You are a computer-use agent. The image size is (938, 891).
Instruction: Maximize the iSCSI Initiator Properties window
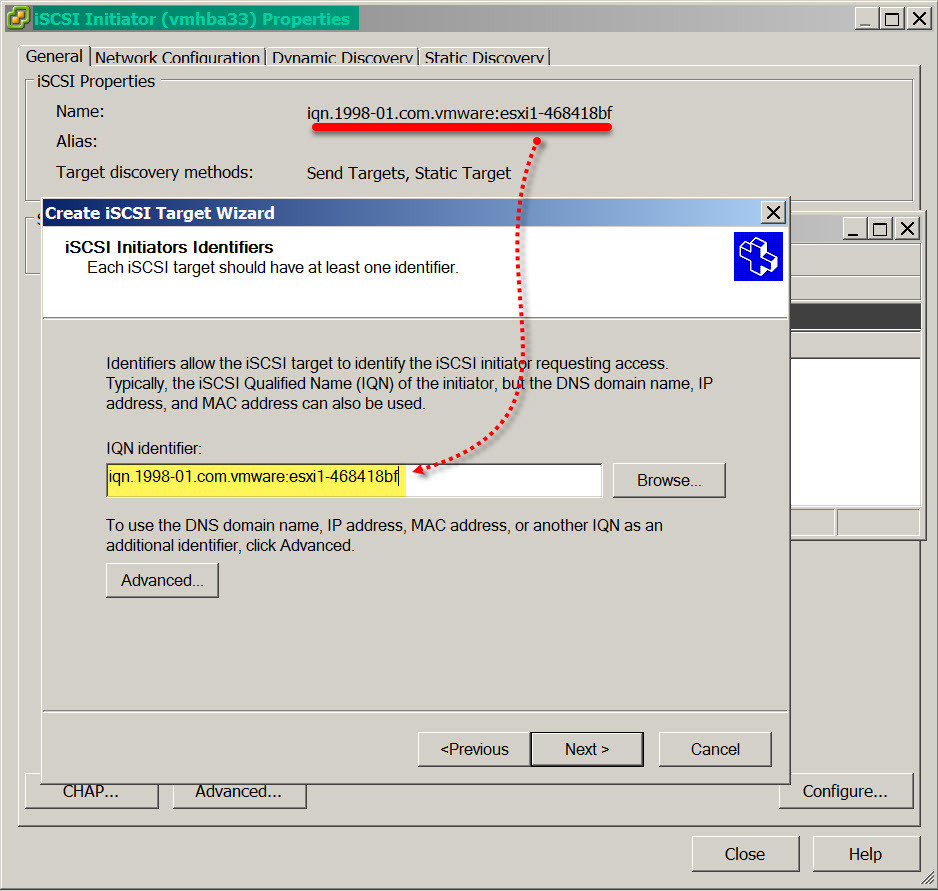(892, 19)
